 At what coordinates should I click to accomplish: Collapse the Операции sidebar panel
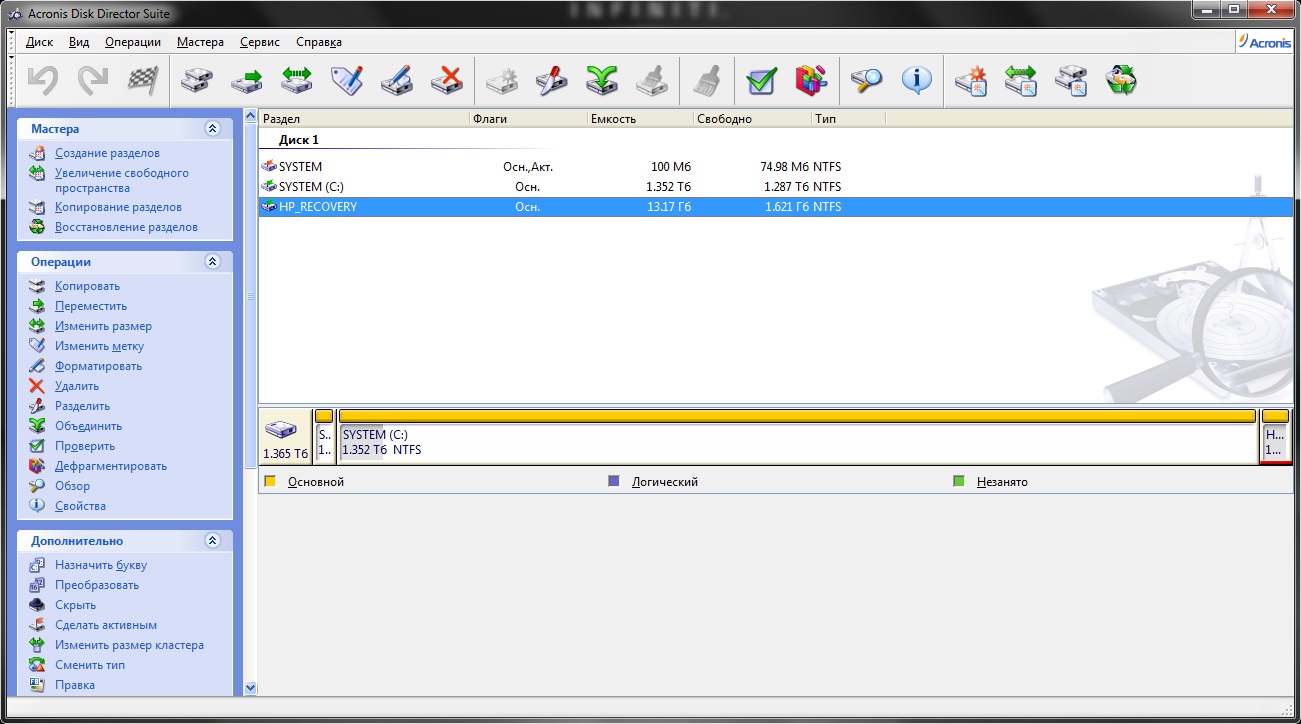pyautogui.click(x=212, y=262)
